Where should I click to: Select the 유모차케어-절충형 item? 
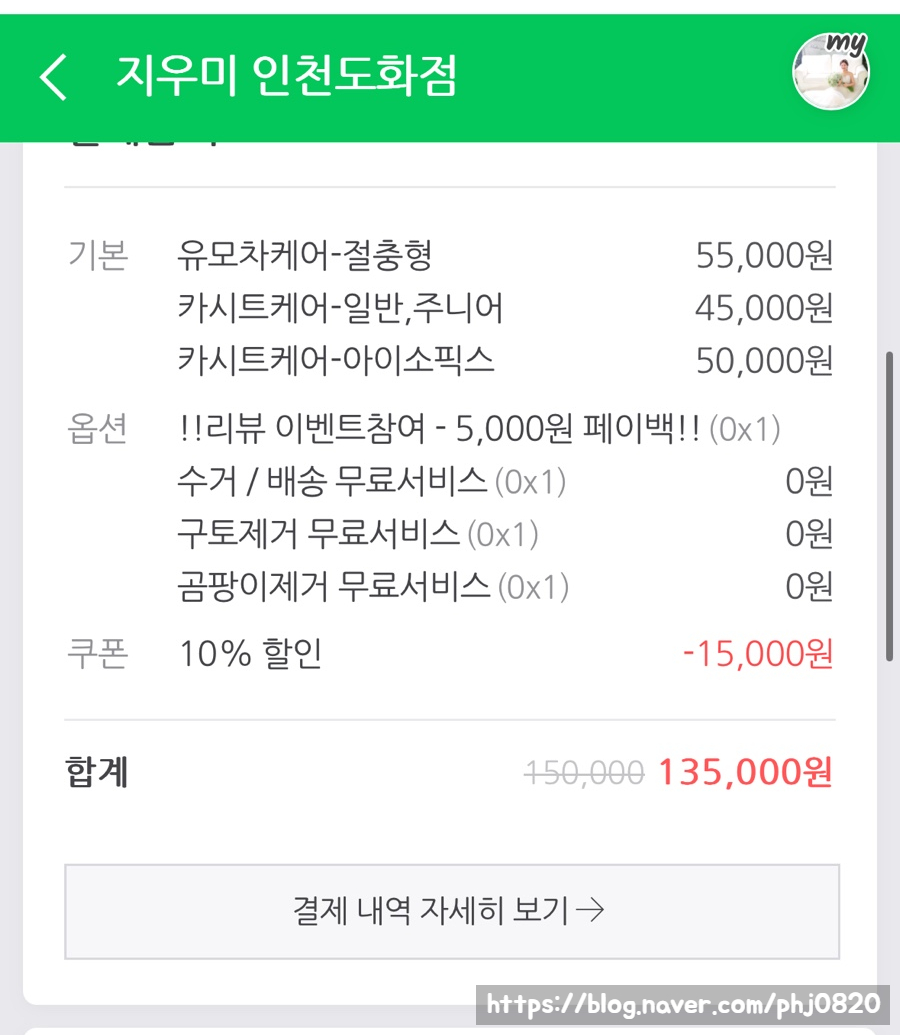(x=305, y=256)
